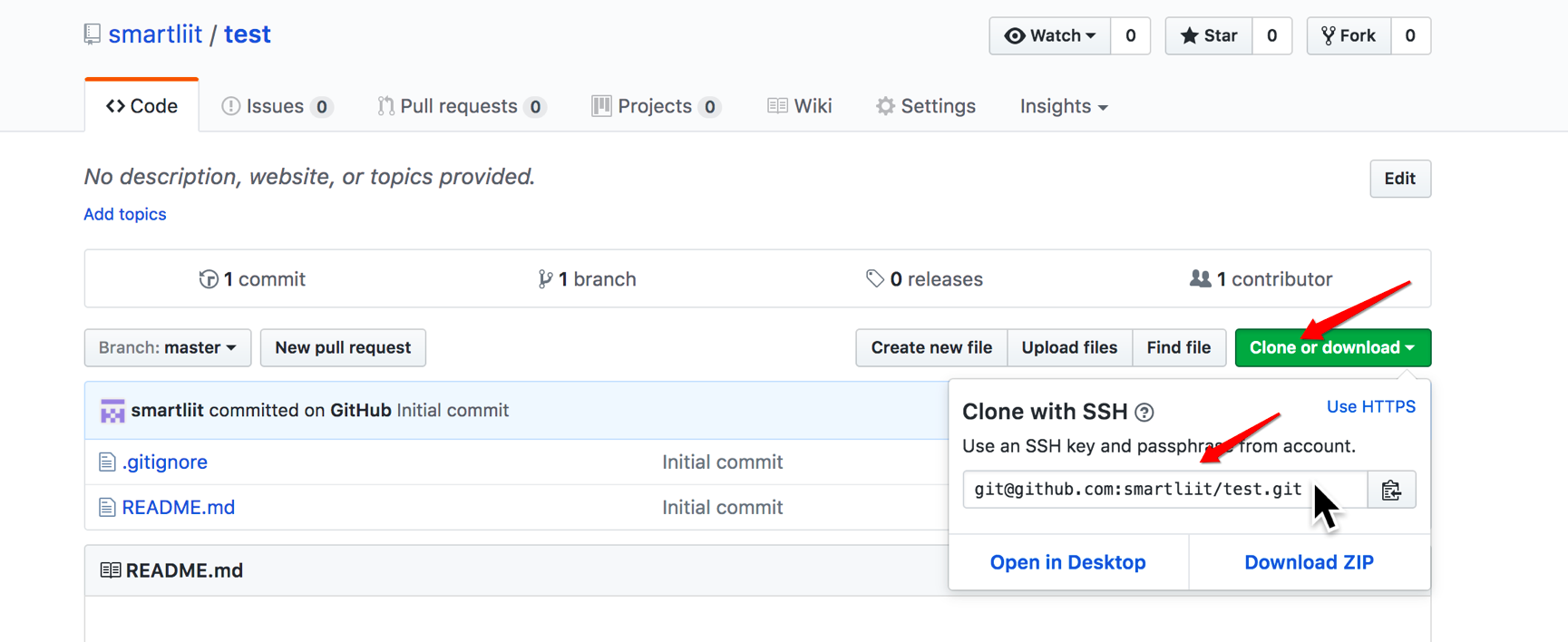Star the repository

click(1209, 36)
